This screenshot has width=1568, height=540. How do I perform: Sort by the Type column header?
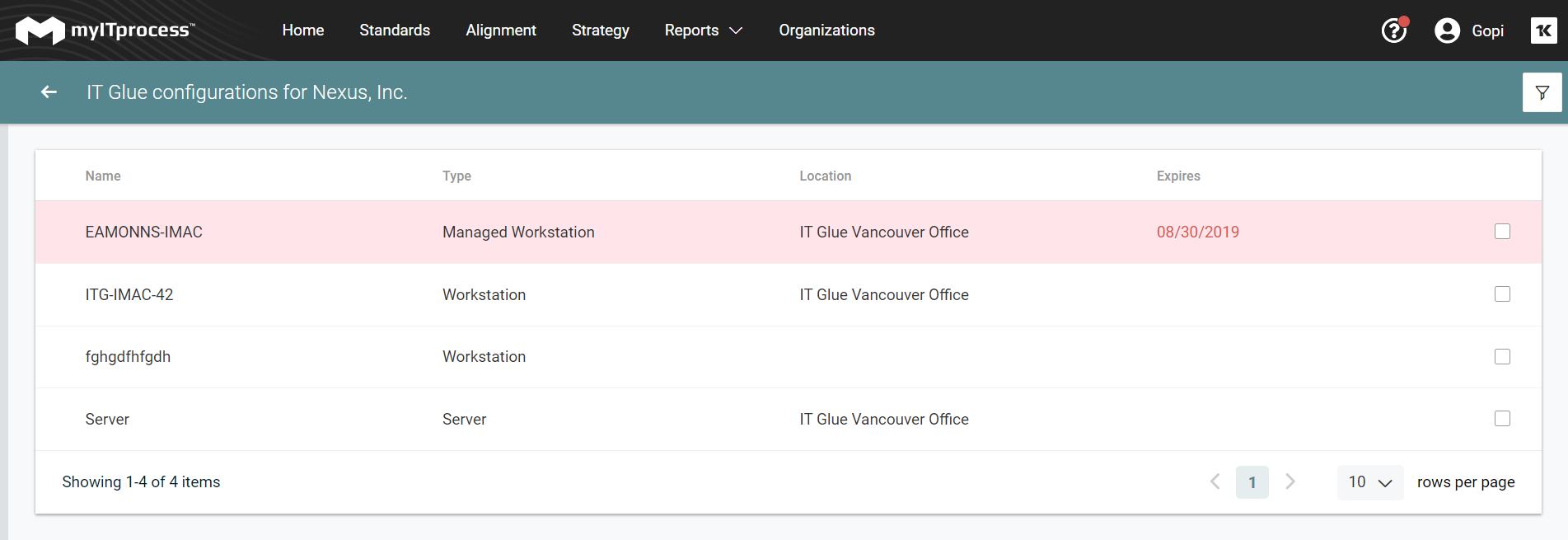pos(456,176)
